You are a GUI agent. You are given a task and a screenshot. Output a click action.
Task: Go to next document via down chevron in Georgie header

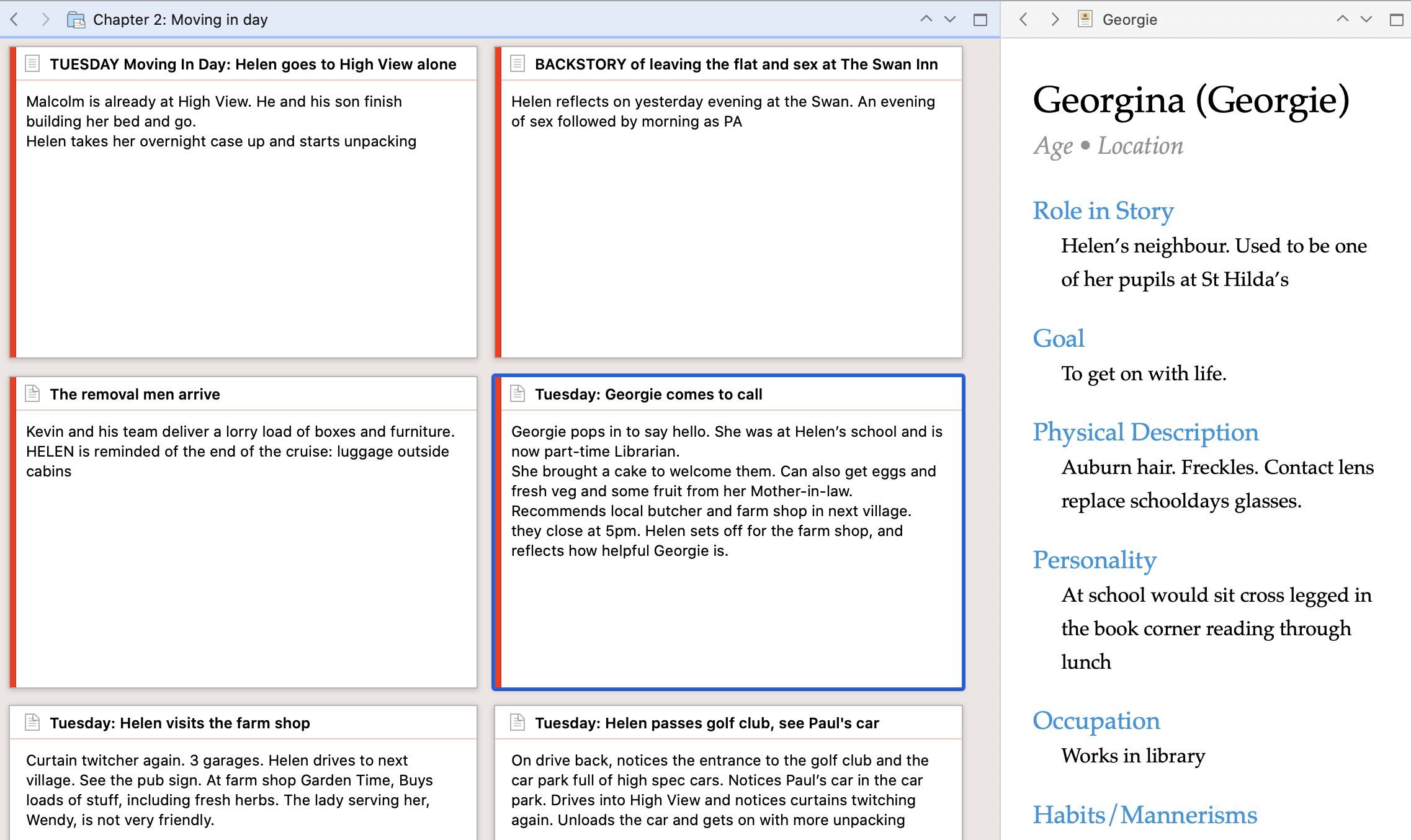coord(1366,19)
